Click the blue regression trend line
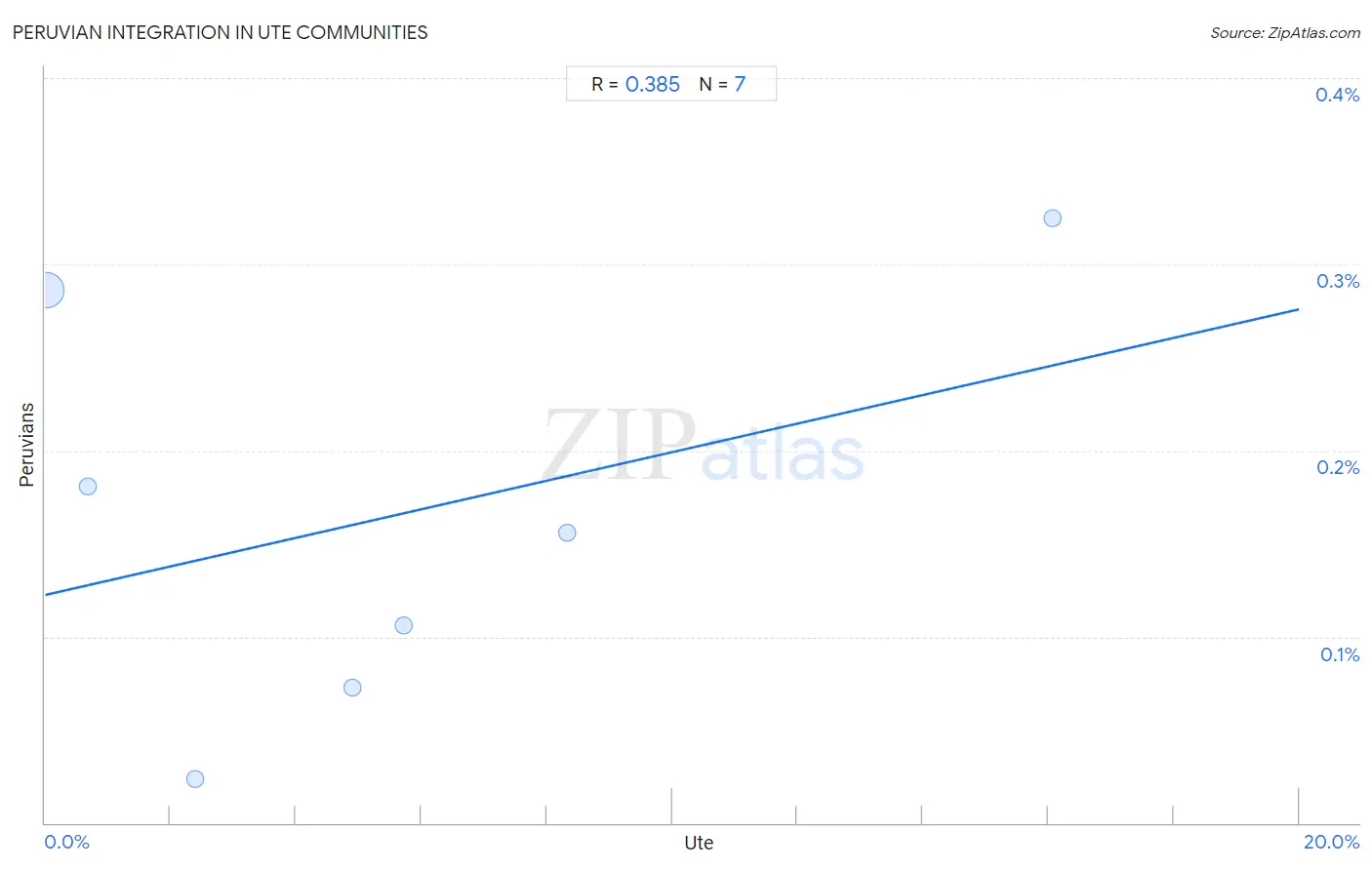Image resolution: width=1372 pixels, height=870 pixels. point(671,452)
